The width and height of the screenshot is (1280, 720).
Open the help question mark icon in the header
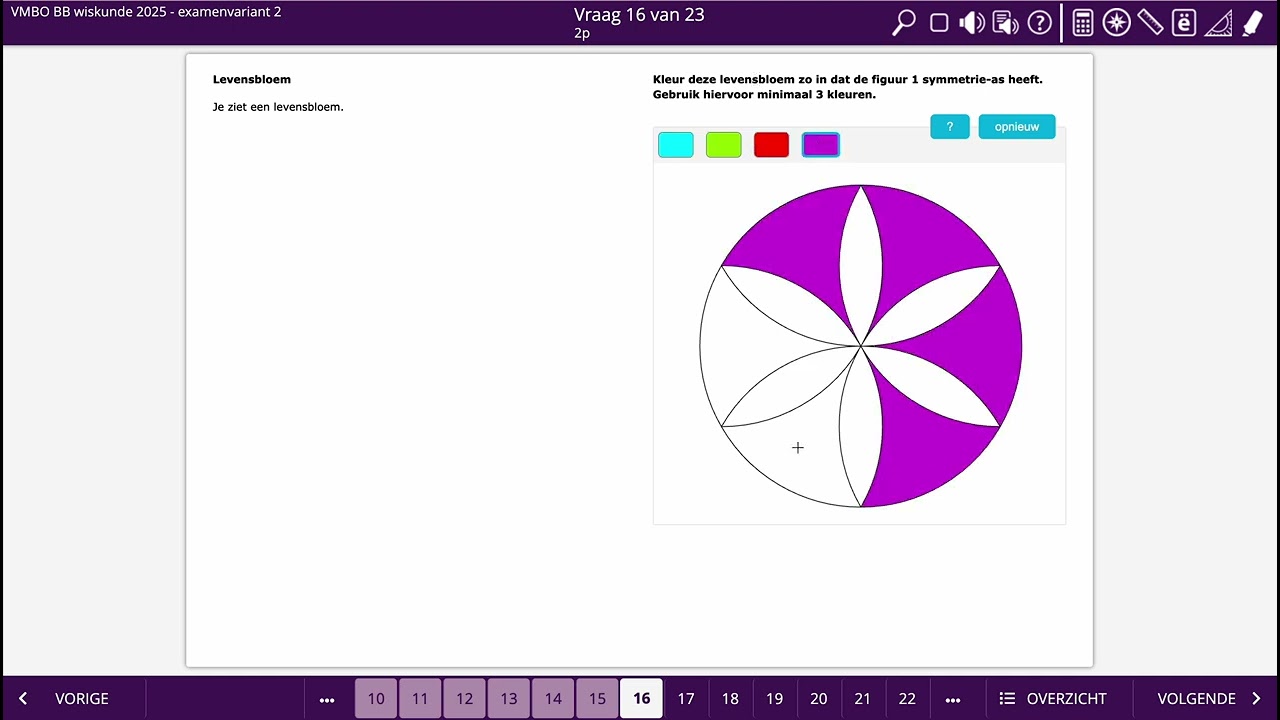coord(1040,23)
